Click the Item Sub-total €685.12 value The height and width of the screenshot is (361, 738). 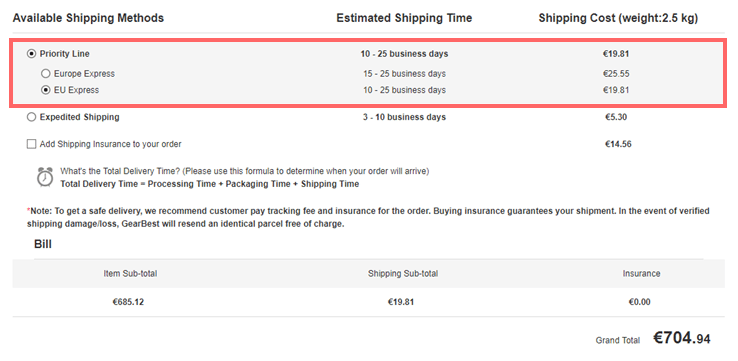tap(128, 302)
